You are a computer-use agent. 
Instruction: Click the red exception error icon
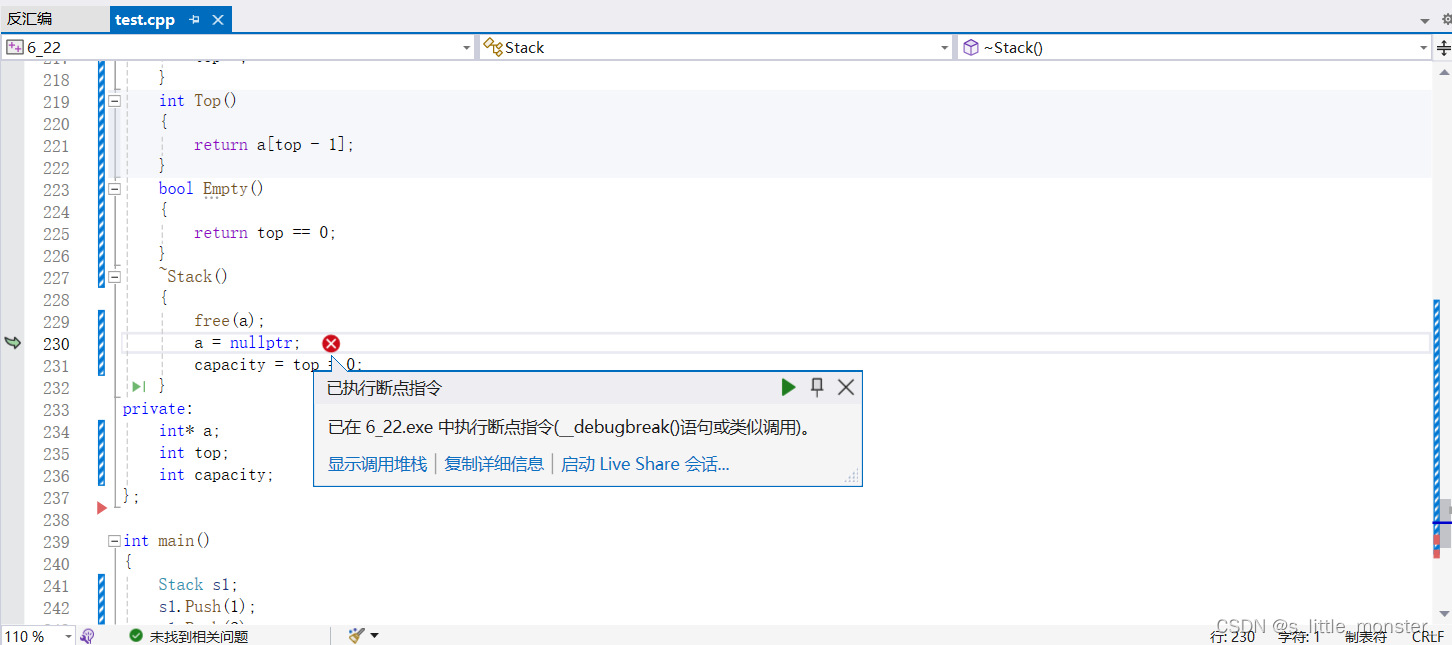(331, 343)
